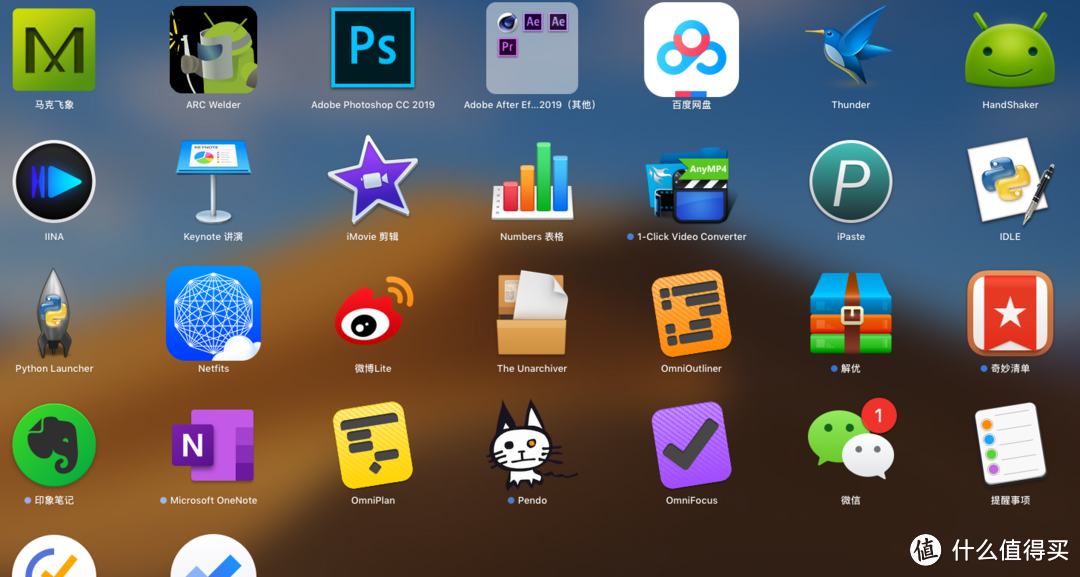Launch Python Launcher rocket icon
The width and height of the screenshot is (1080, 577).
coord(54,313)
